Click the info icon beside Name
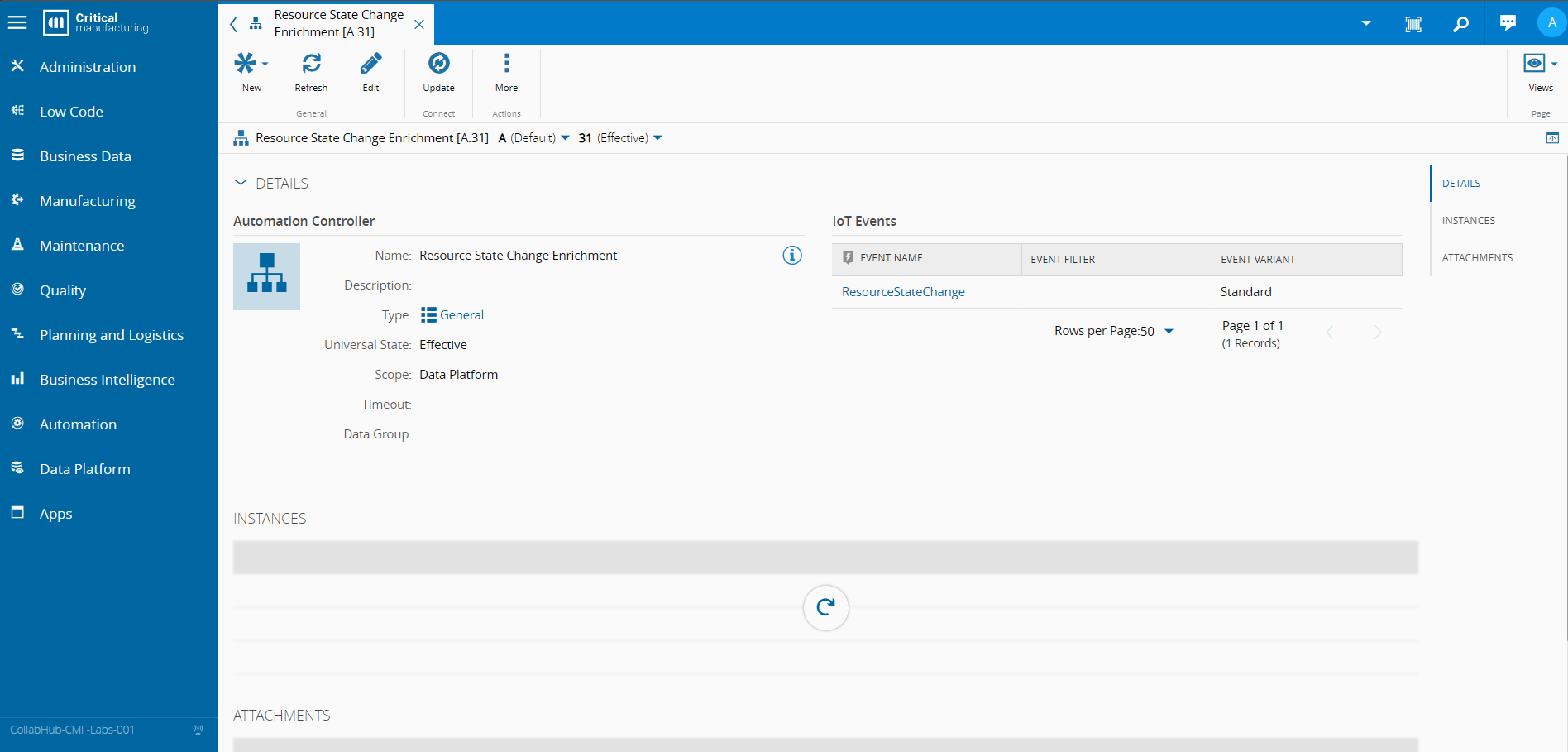The width and height of the screenshot is (1568, 752). tap(791, 256)
